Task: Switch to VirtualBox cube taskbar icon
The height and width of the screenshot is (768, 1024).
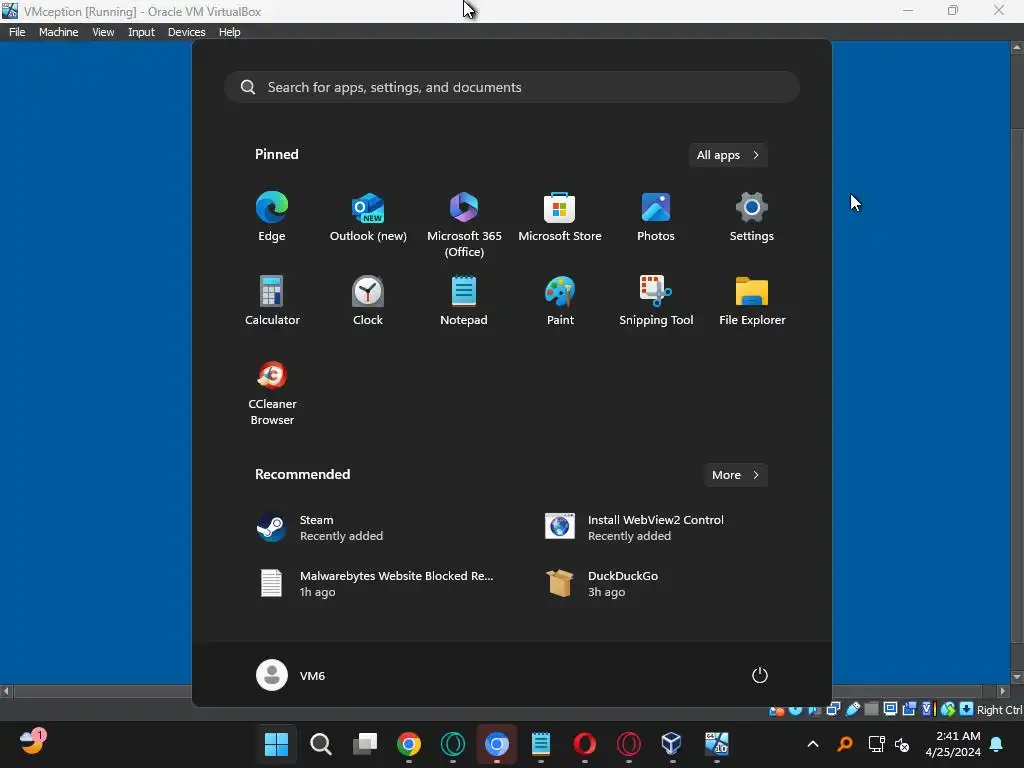Action: pyautogui.click(x=672, y=744)
